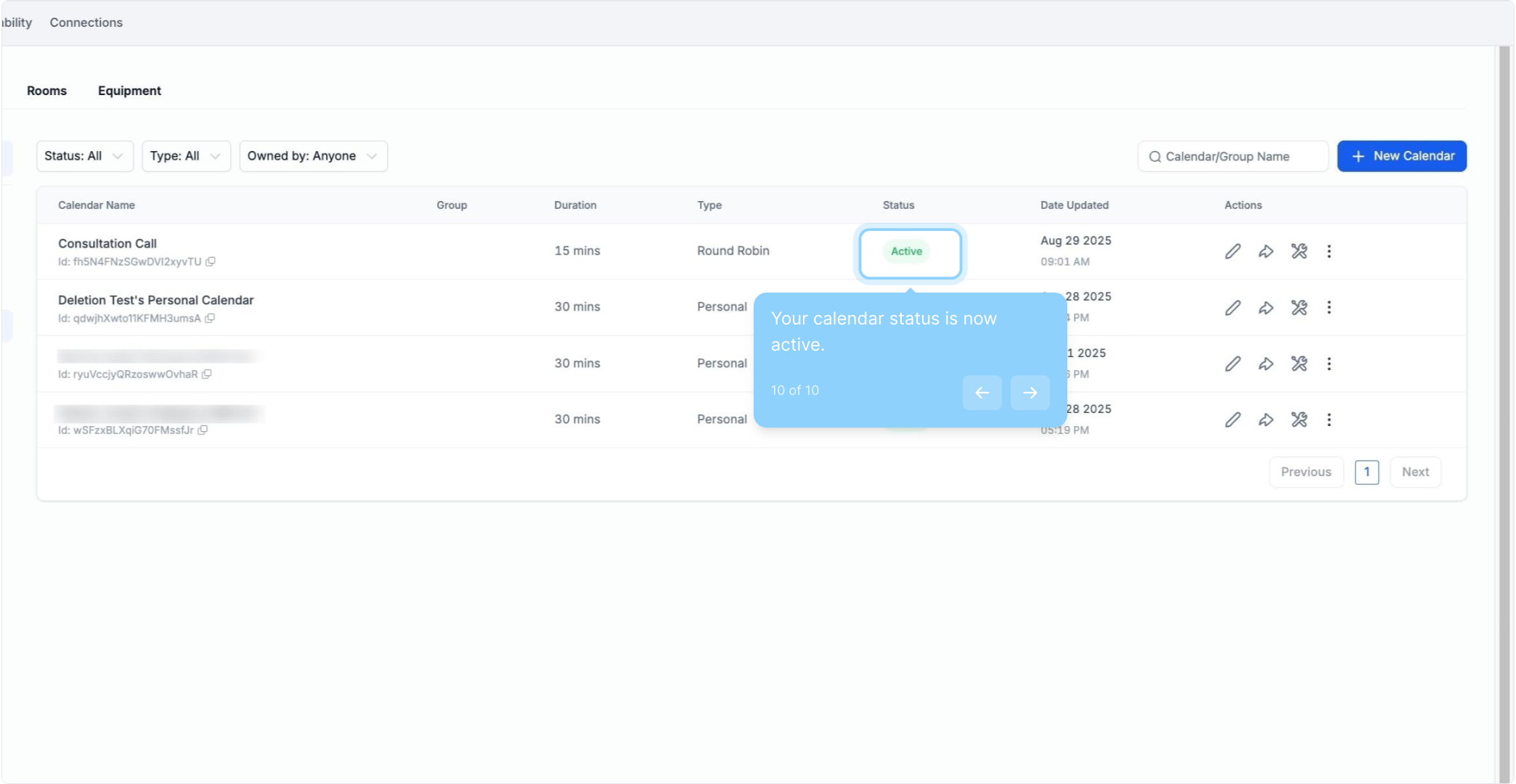Viewport: 1516px width, 784px height.
Task: Switch to the Equipment tab
Action: click(129, 91)
